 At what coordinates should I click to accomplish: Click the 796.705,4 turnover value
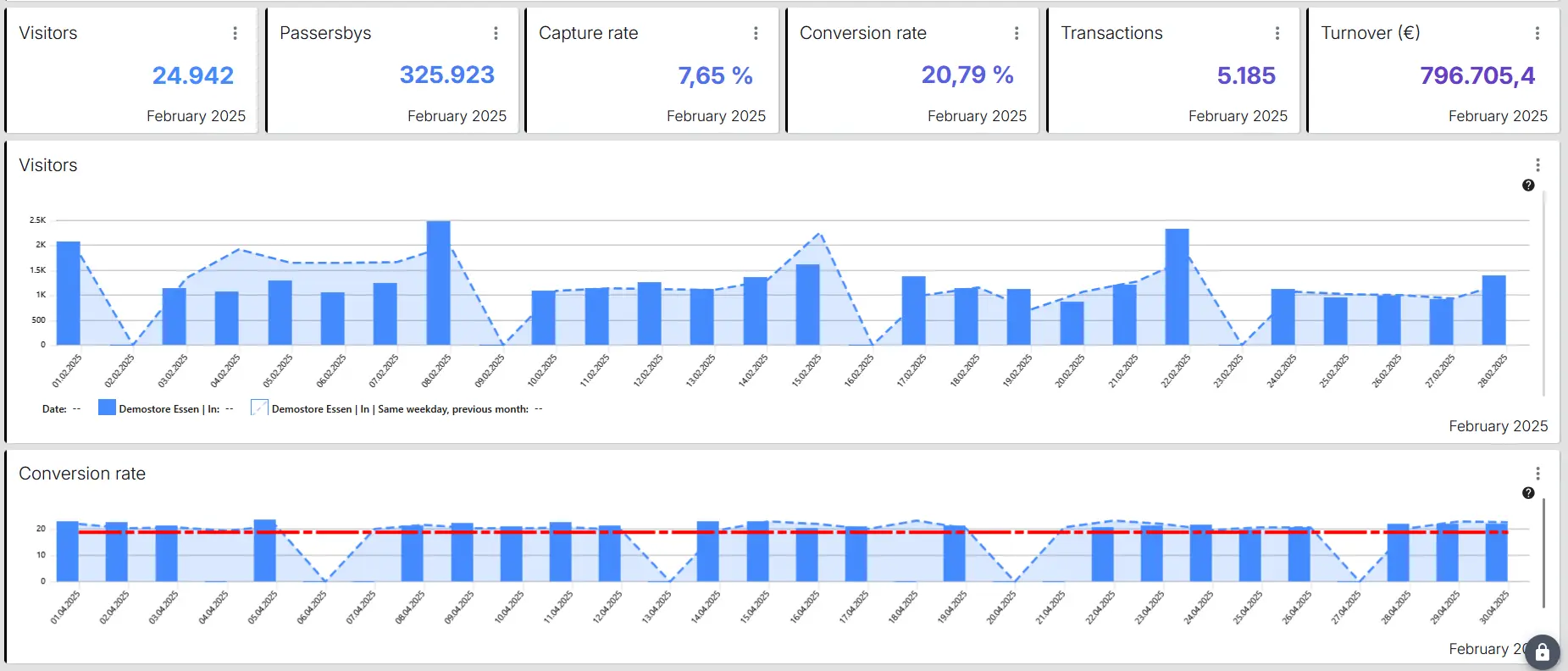point(1477,75)
